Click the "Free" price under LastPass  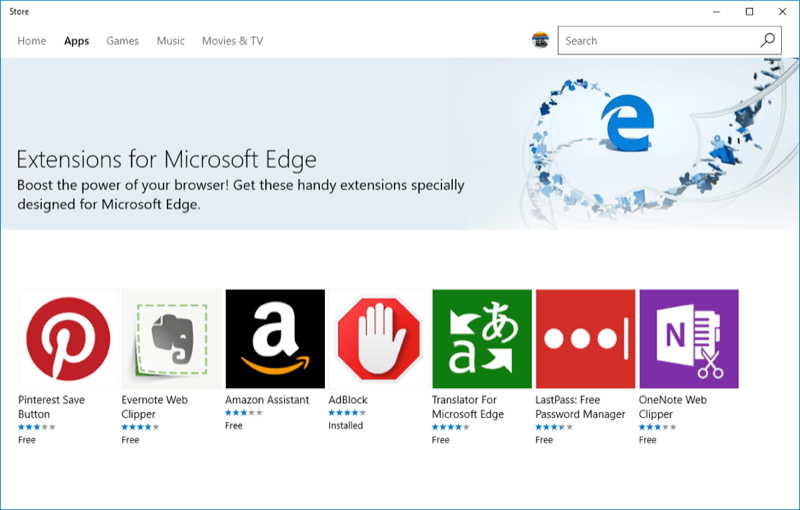point(544,440)
